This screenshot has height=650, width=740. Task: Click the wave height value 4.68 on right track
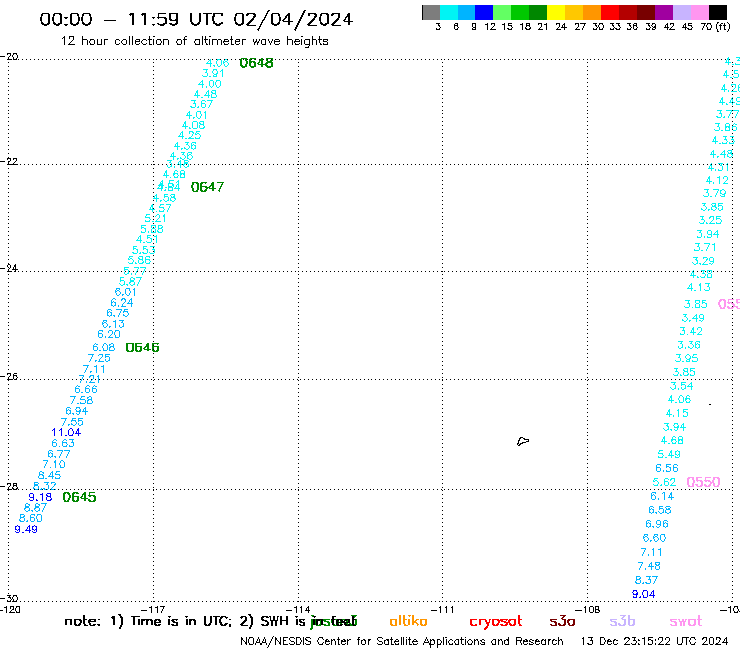pos(672,440)
